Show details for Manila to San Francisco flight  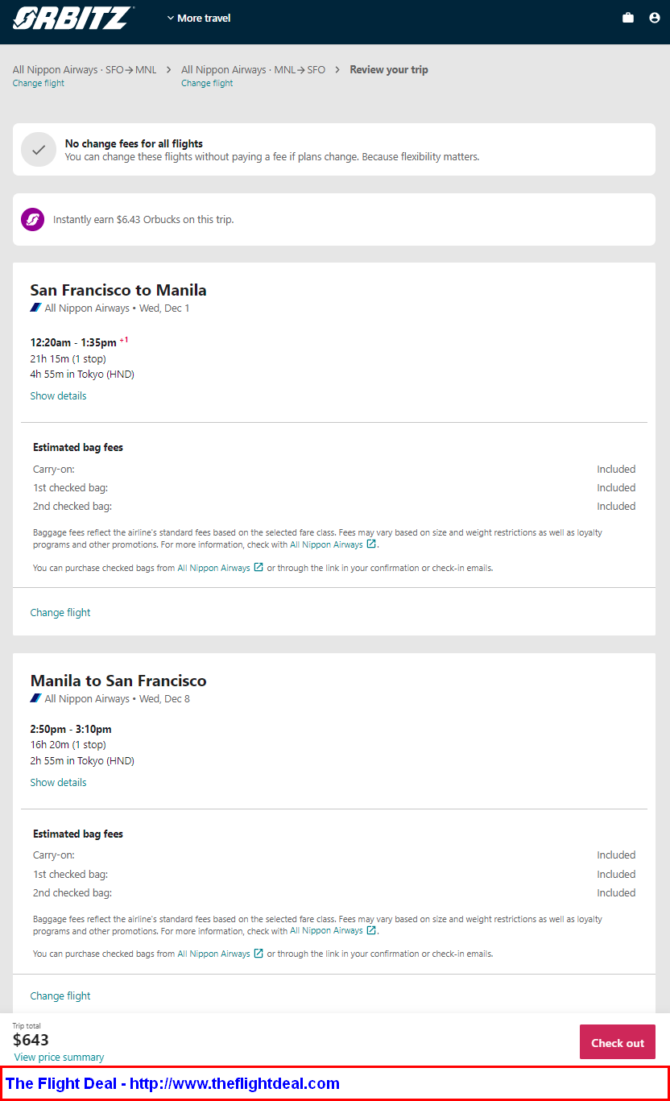[58, 782]
